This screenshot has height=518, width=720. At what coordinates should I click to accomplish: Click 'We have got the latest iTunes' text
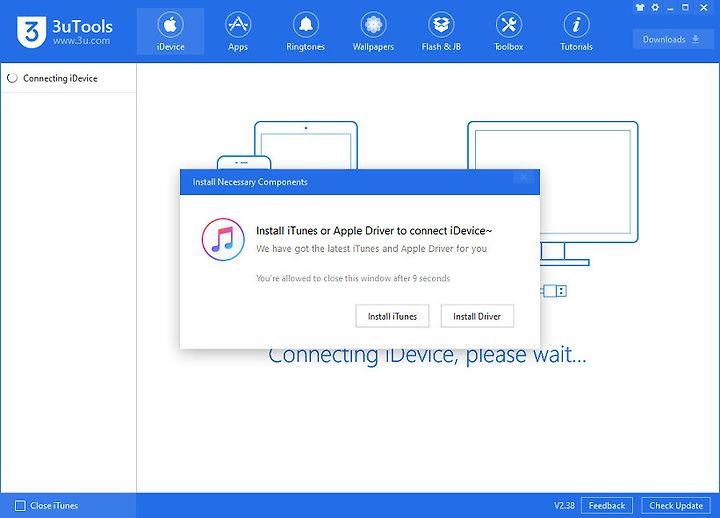371,248
